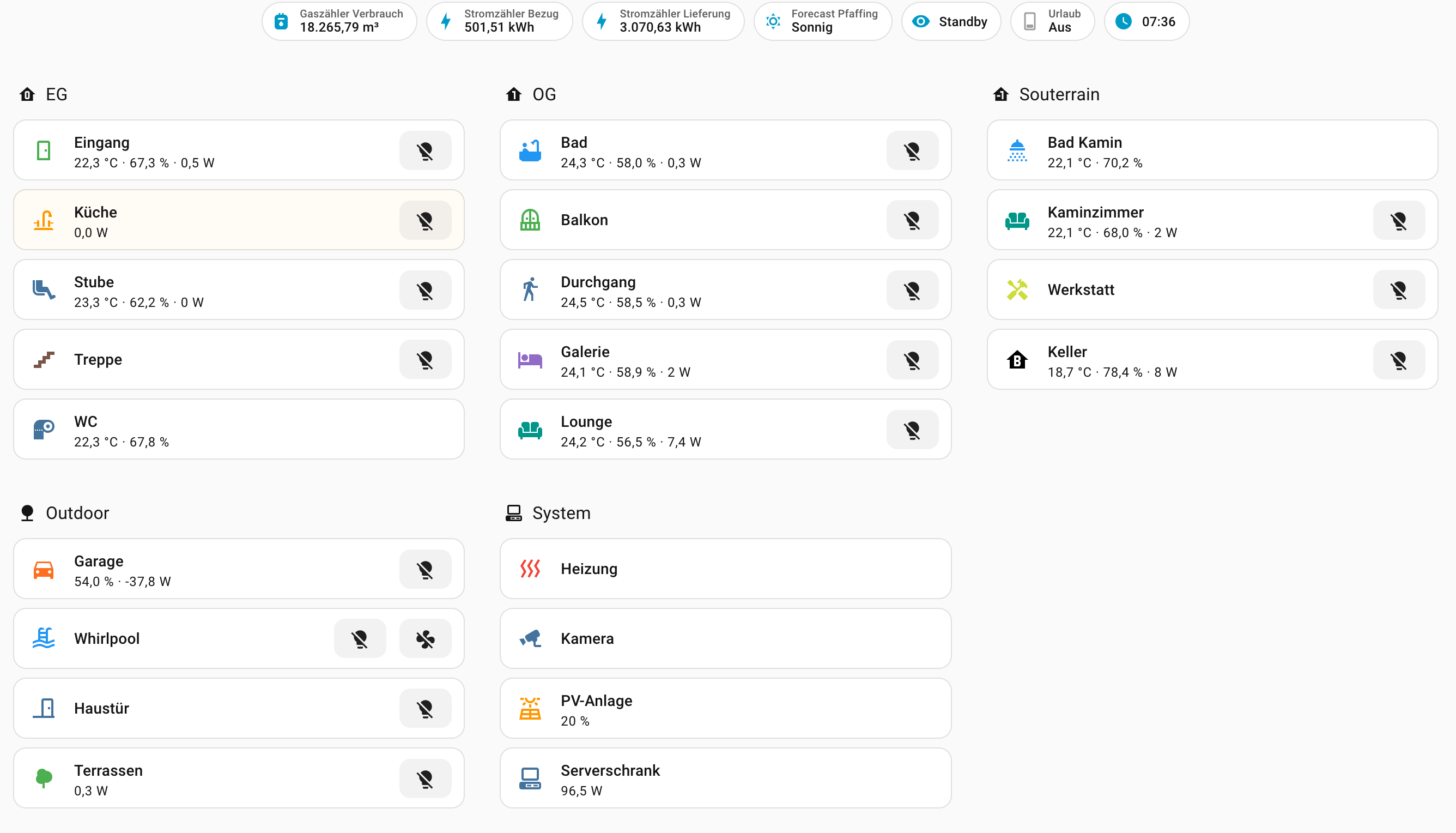Click the Heizung heating waves icon
The width and height of the screenshot is (1456, 833).
530,569
